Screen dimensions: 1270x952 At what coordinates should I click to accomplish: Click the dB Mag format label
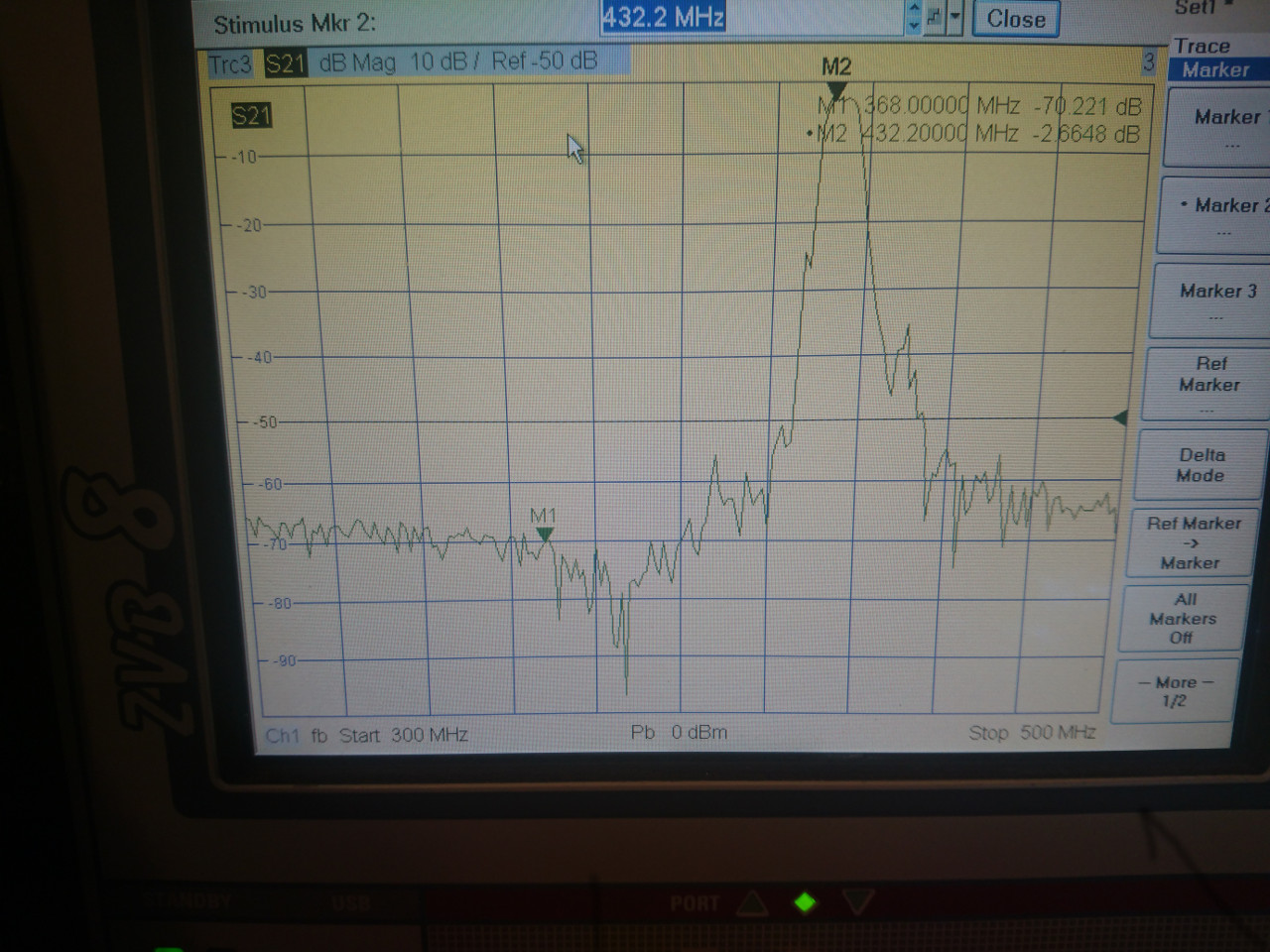tap(357, 63)
